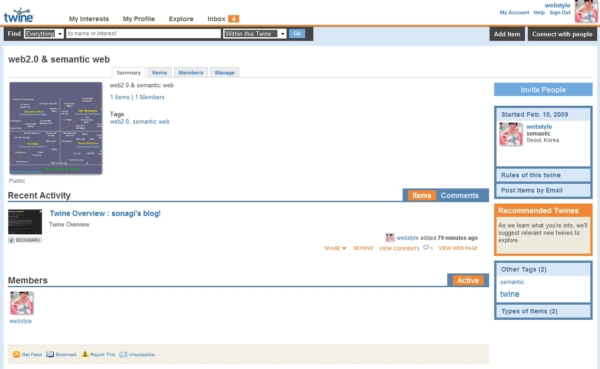Click the Go search button
The height and width of the screenshot is (369, 600).
(297, 34)
